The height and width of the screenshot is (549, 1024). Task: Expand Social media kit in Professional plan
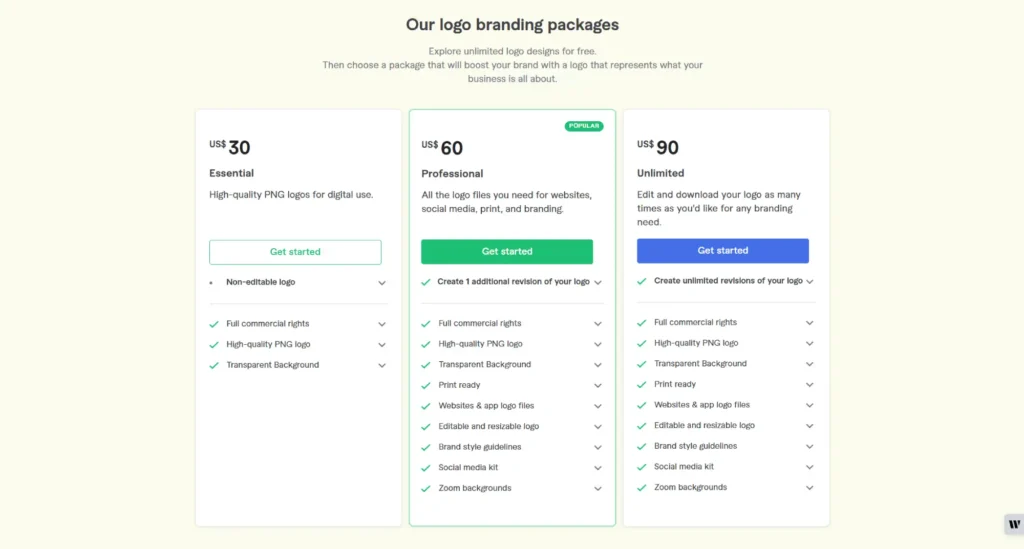point(598,468)
